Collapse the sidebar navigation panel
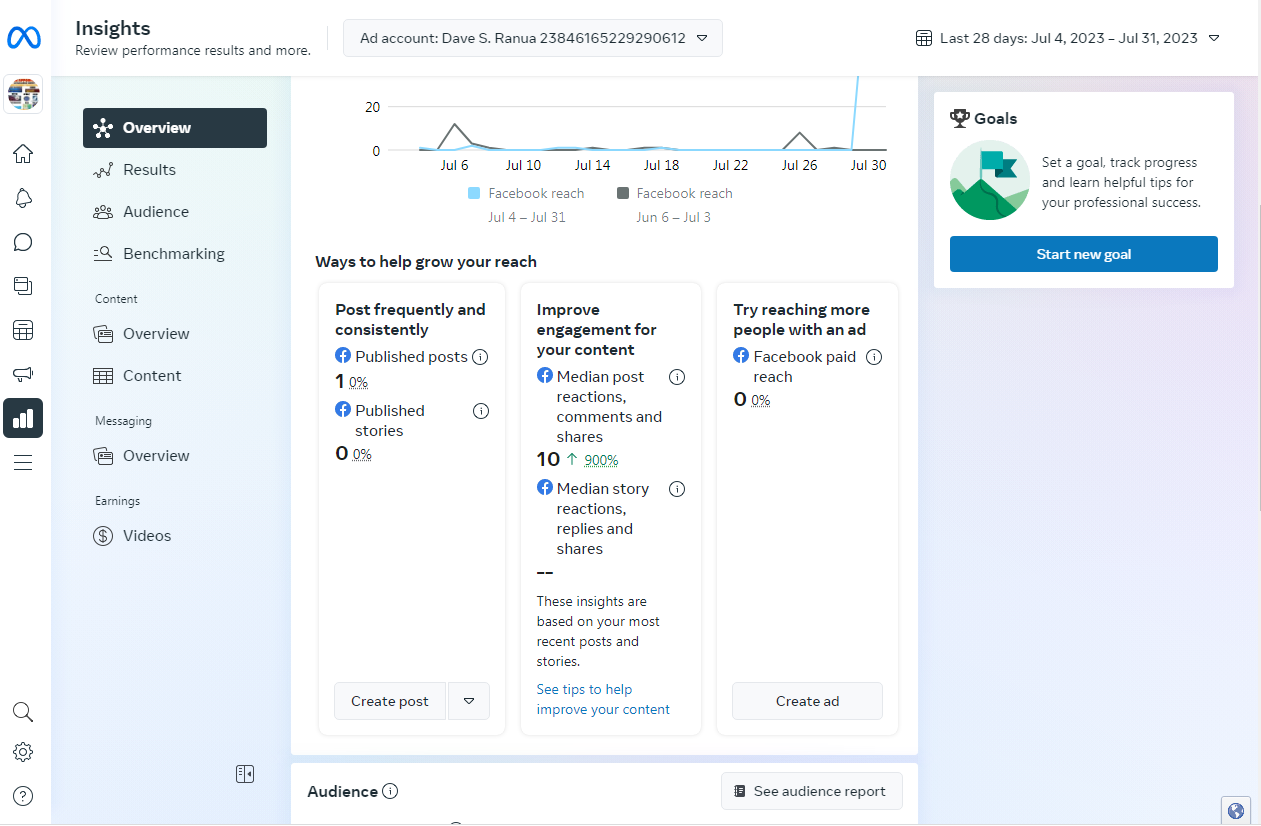1261x826 pixels. pos(245,773)
